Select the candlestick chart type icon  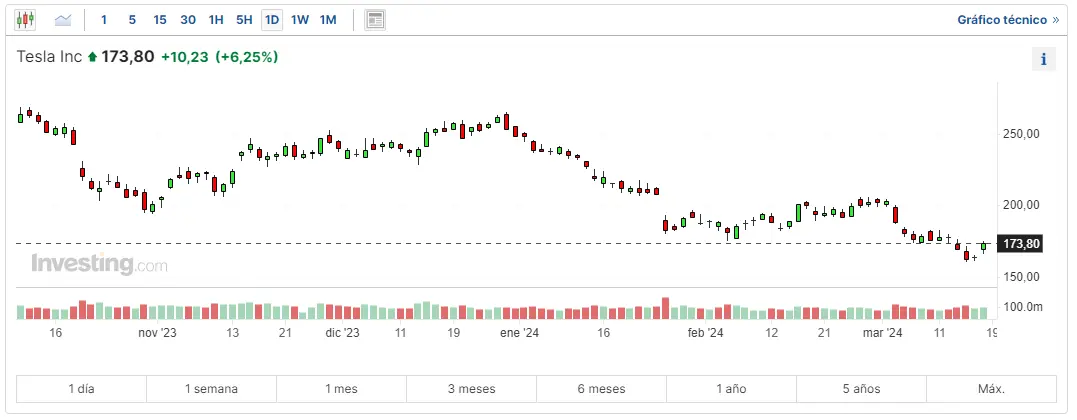[x=26, y=19]
